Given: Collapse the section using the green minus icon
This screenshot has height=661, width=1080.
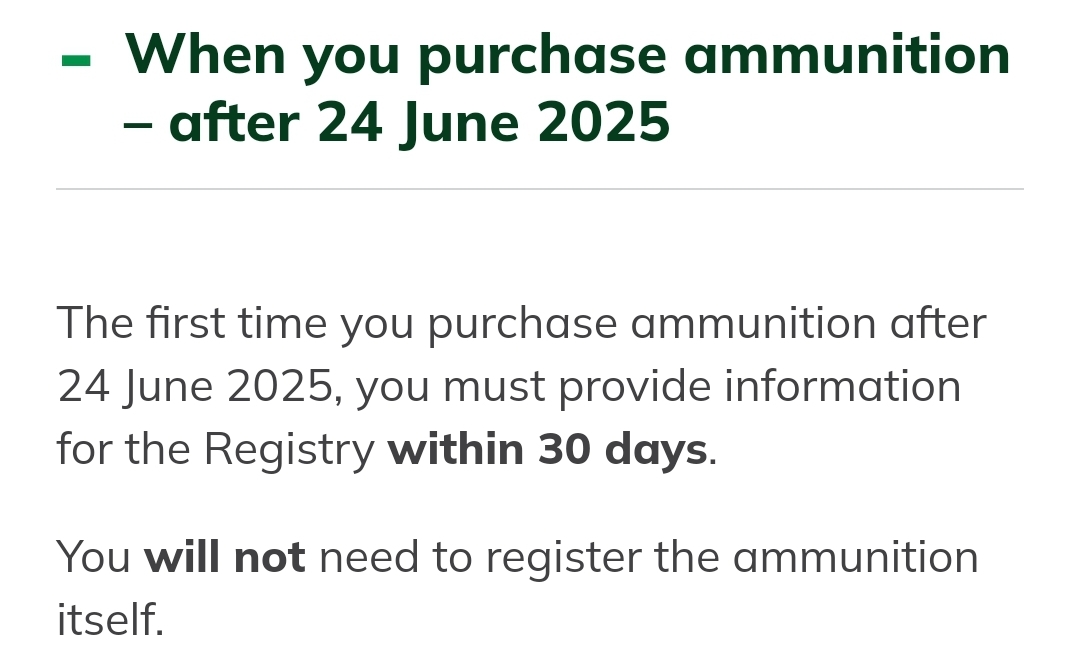Looking at the screenshot, I should (x=76, y=61).
